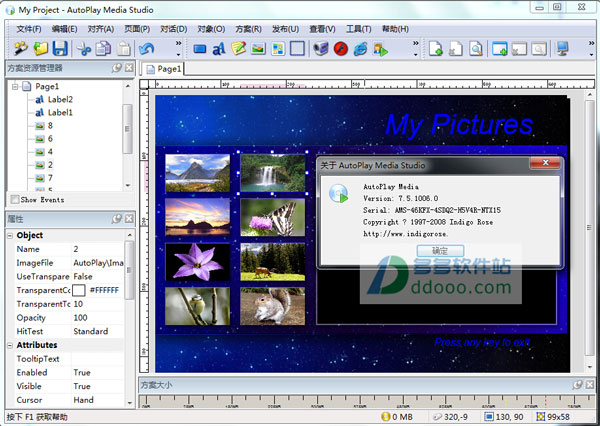
Task: Close the properties panel
Action: tap(129, 219)
